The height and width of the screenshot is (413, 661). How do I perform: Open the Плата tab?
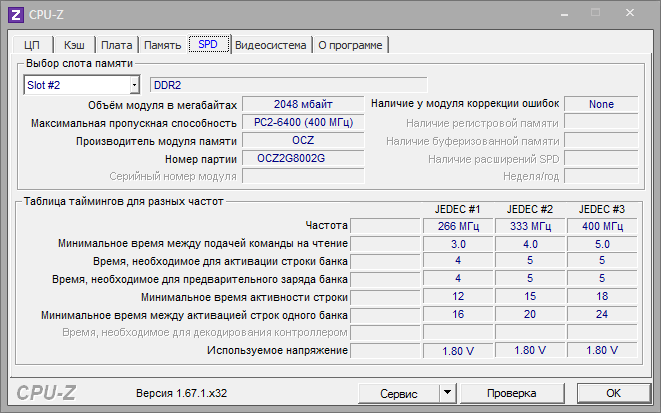[x=117, y=45]
